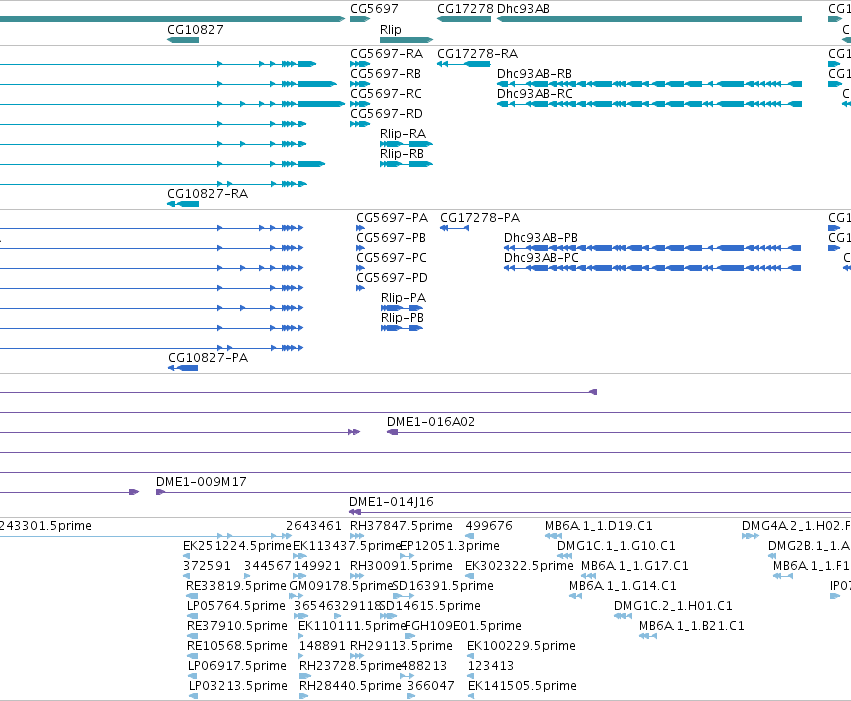Select transcript CG17278-RA
851x701 pixels.
click(478, 54)
